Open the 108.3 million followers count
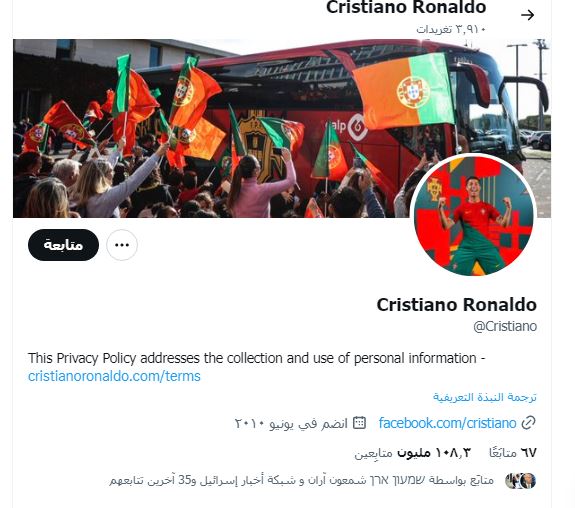The height and width of the screenshot is (508, 575). click(x=412, y=453)
